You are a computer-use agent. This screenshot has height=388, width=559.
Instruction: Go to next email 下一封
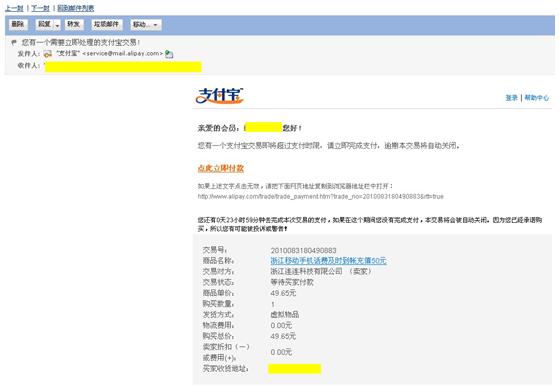(x=40, y=8)
